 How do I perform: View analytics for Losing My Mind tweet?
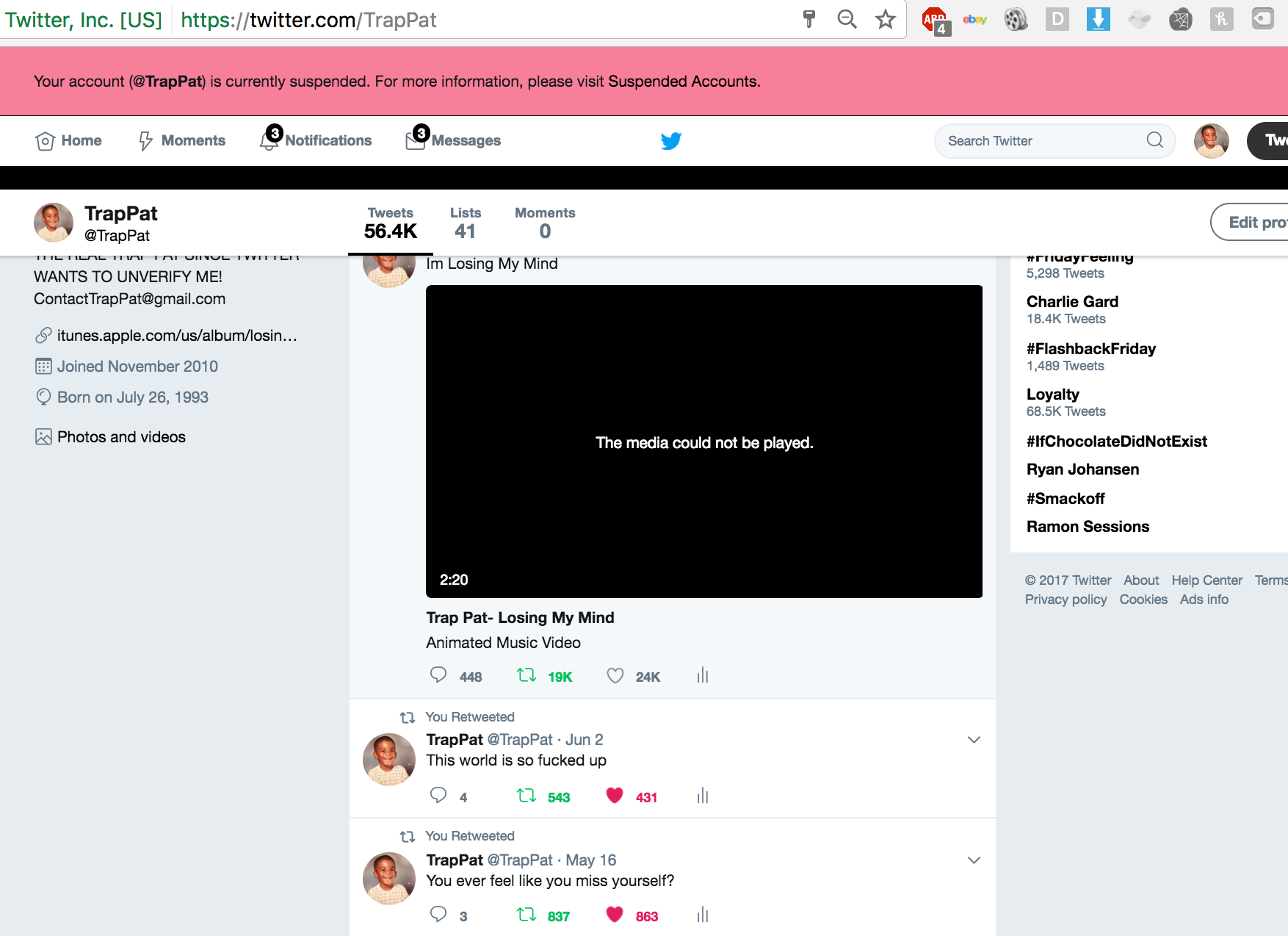[x=703, y=675]
